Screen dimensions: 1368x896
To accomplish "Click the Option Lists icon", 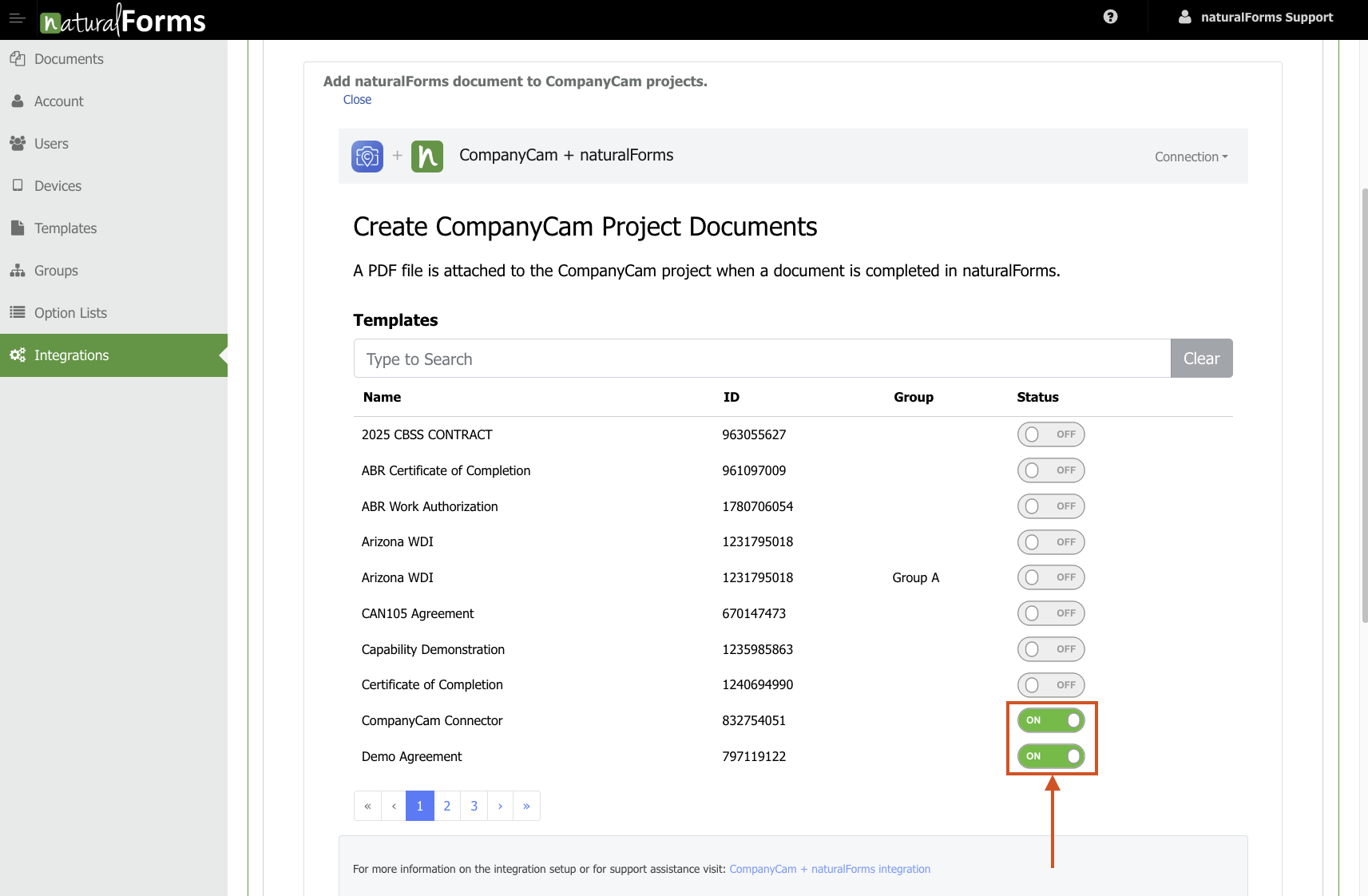I will [18, 312].
